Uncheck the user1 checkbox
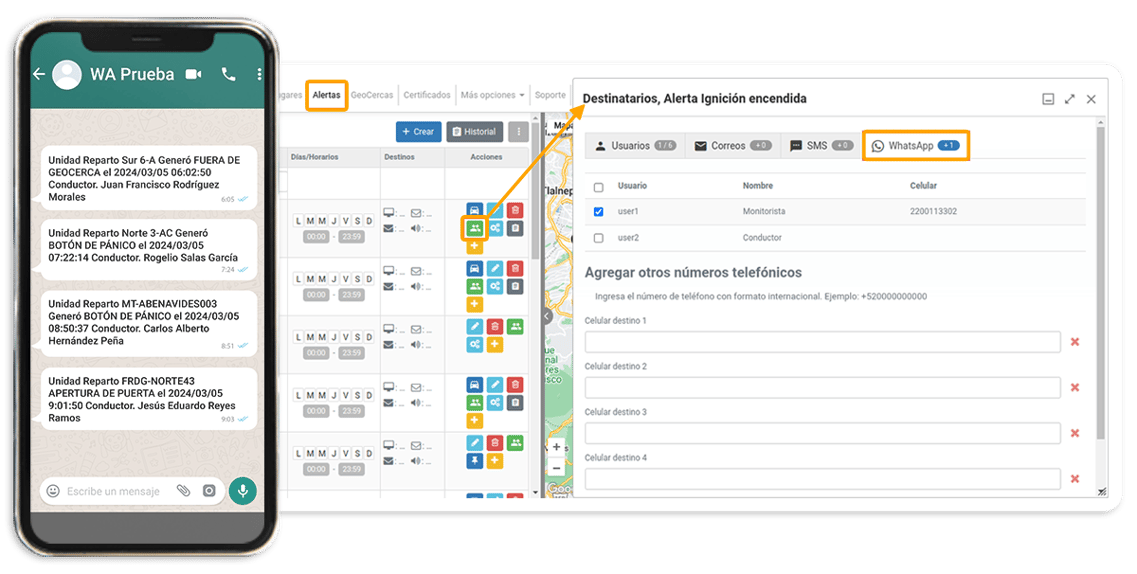Image resolution: width=1137 pixels, height=574 pixels. [598, 212]
